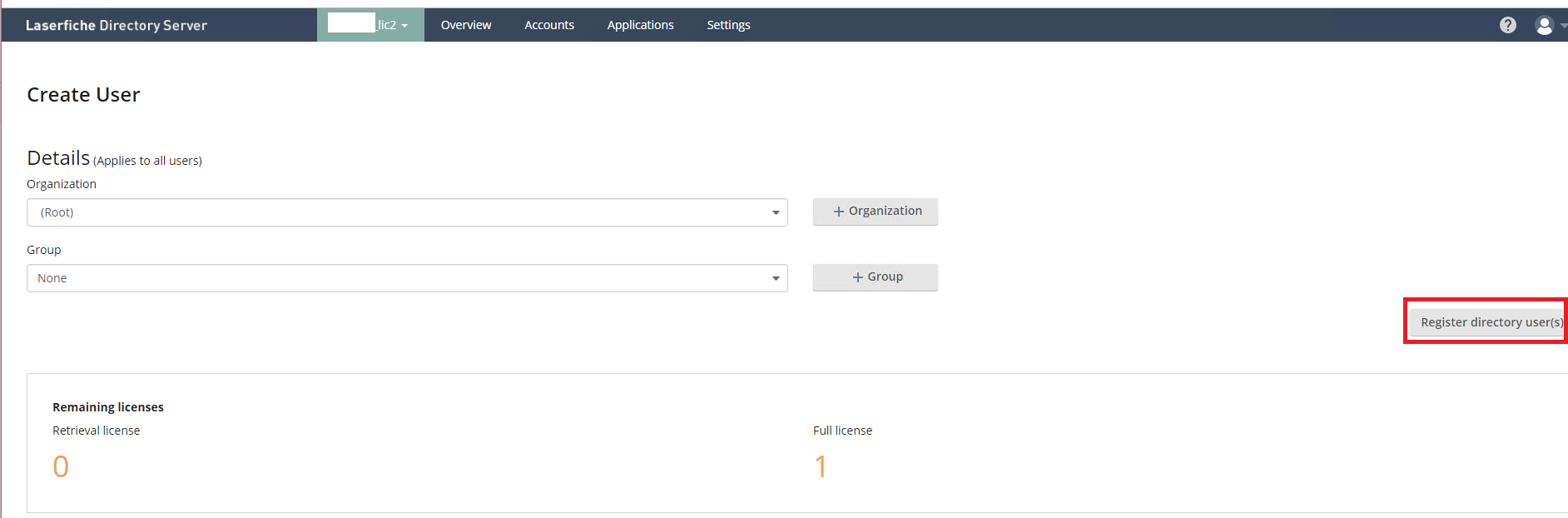Navigate to the Settings tab
The height and width of the screenshot is (518, 1568).
728,25
